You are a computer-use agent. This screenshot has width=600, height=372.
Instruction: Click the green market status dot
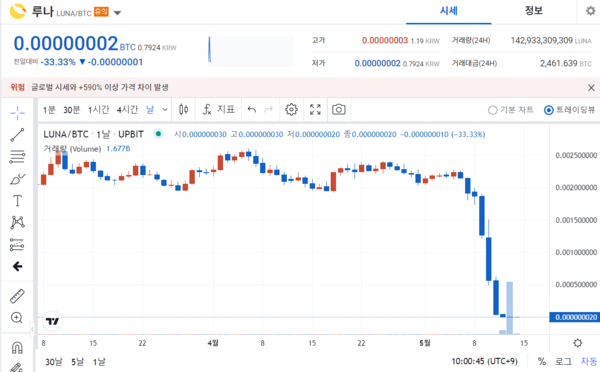(x=158, y=134)
